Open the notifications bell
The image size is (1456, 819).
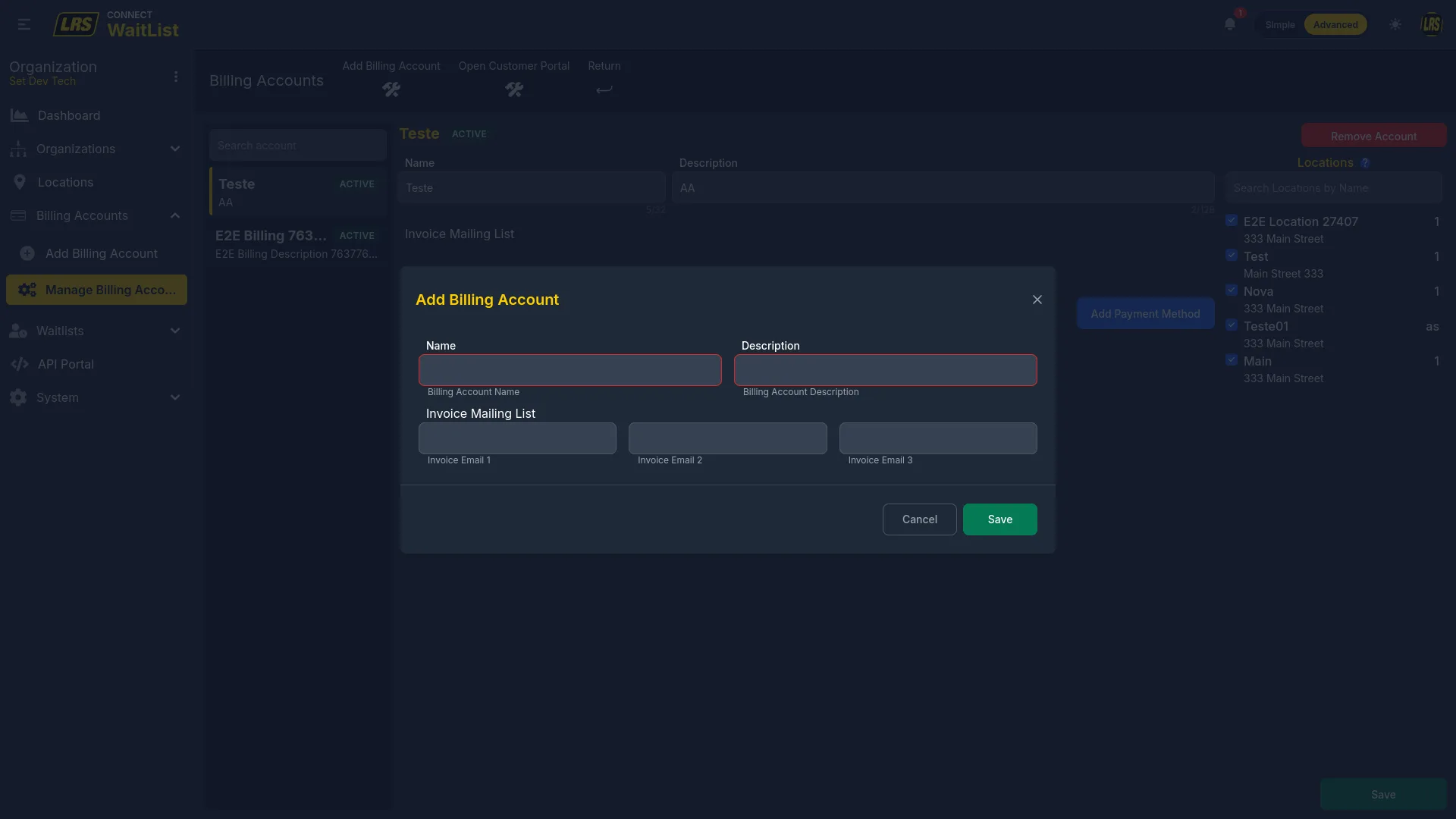pyautogui.click(x=1230, y=24)
